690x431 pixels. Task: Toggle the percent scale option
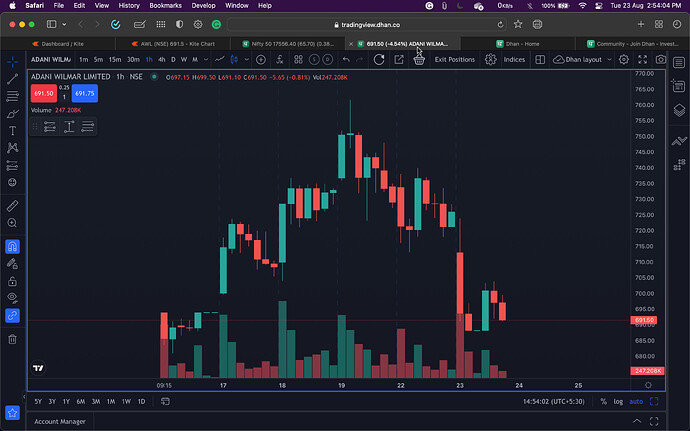(603, 402)
